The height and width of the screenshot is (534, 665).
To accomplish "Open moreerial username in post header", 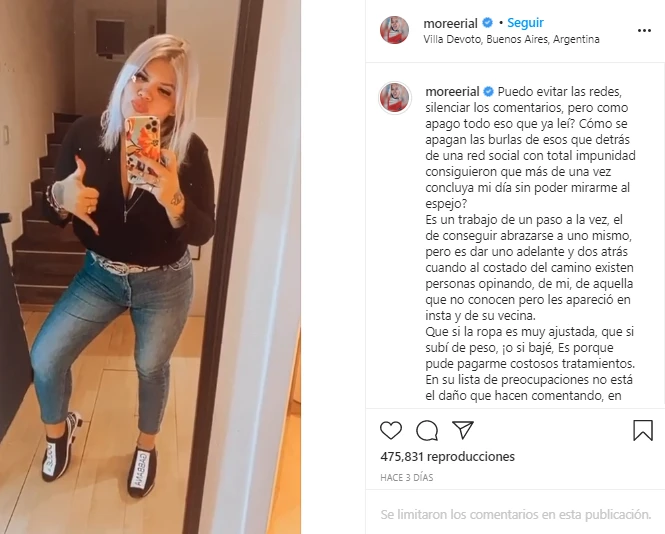I will (450, 23).
